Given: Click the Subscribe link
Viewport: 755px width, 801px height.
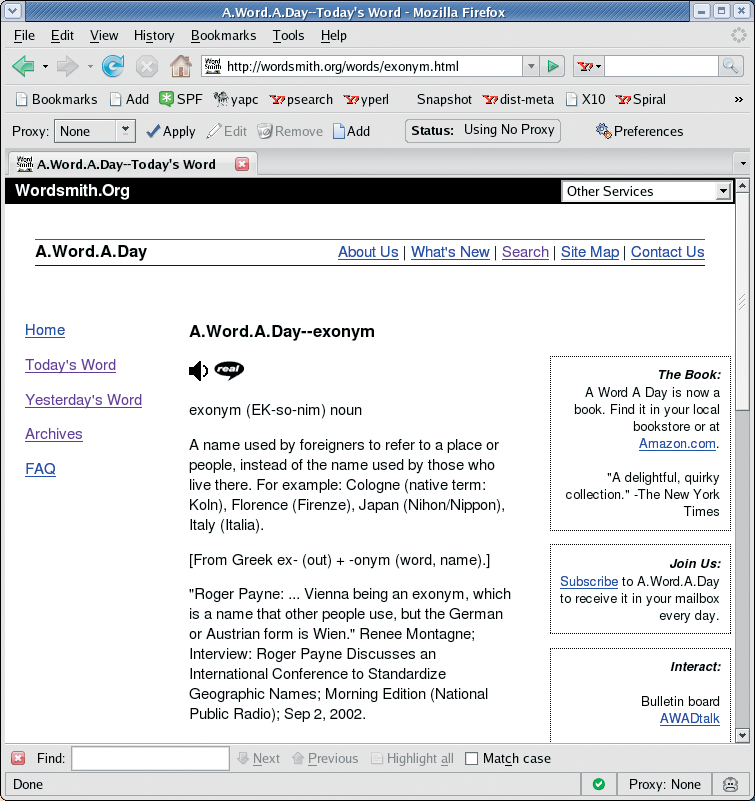Looking at the screenshot, I should point(588,581).
